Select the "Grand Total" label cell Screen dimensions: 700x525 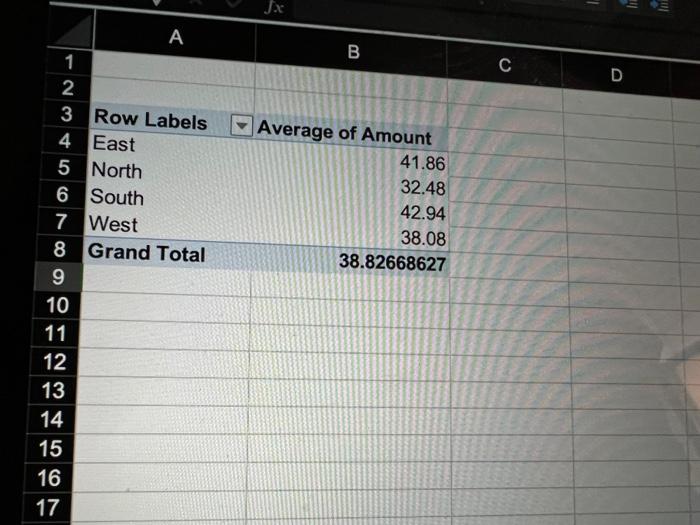[x=167, y=254]
